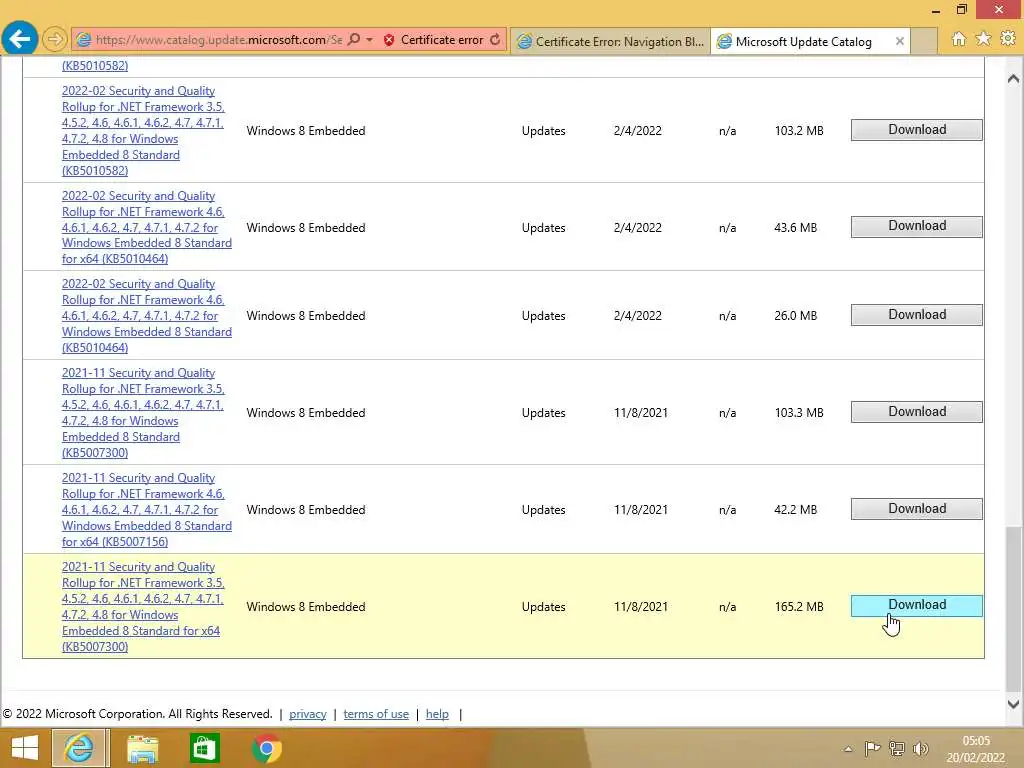
Task: Click the taskbar clock showing 05:05
Action: (x=976, y=749)
